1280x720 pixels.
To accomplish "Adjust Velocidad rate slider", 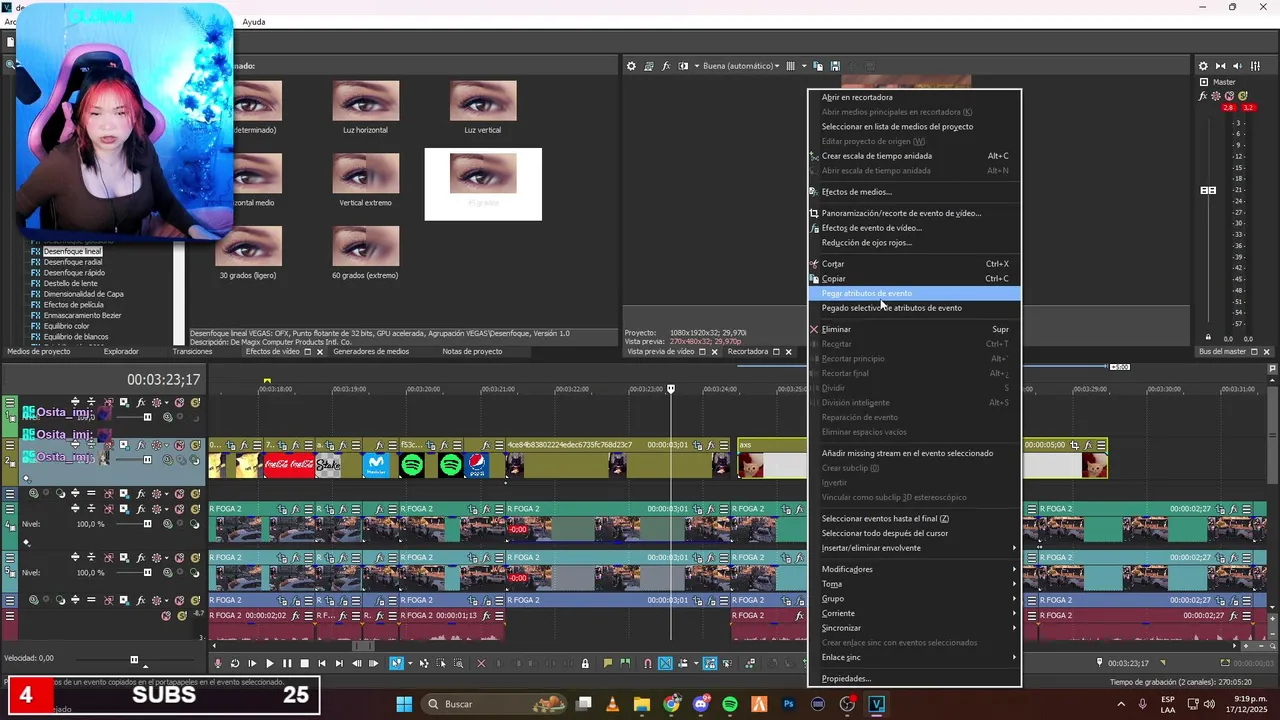I will point(134,659).
